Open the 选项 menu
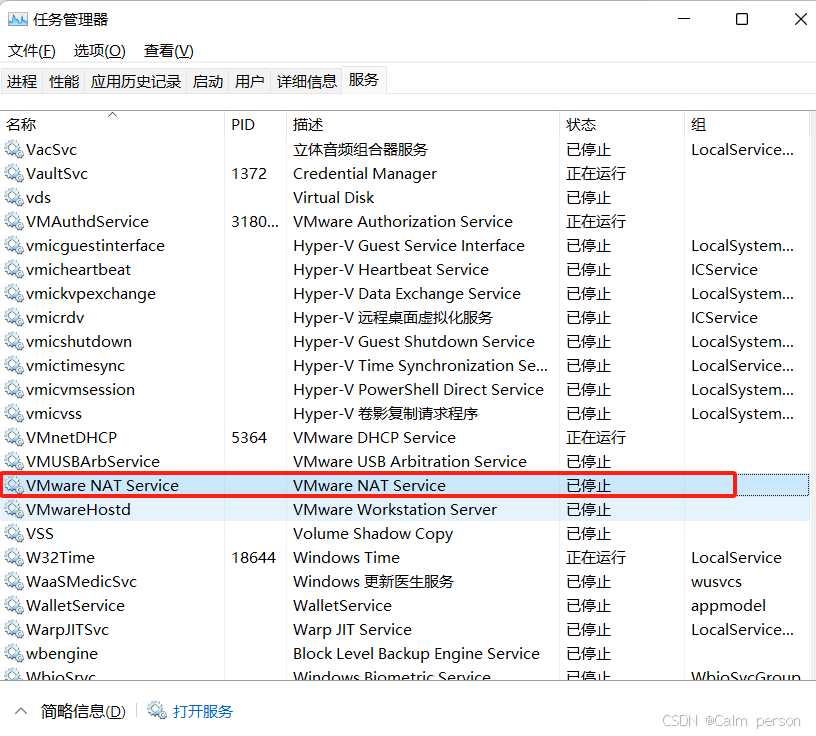The height and width of the screenshot is (736, 816). tap(99, 50)
